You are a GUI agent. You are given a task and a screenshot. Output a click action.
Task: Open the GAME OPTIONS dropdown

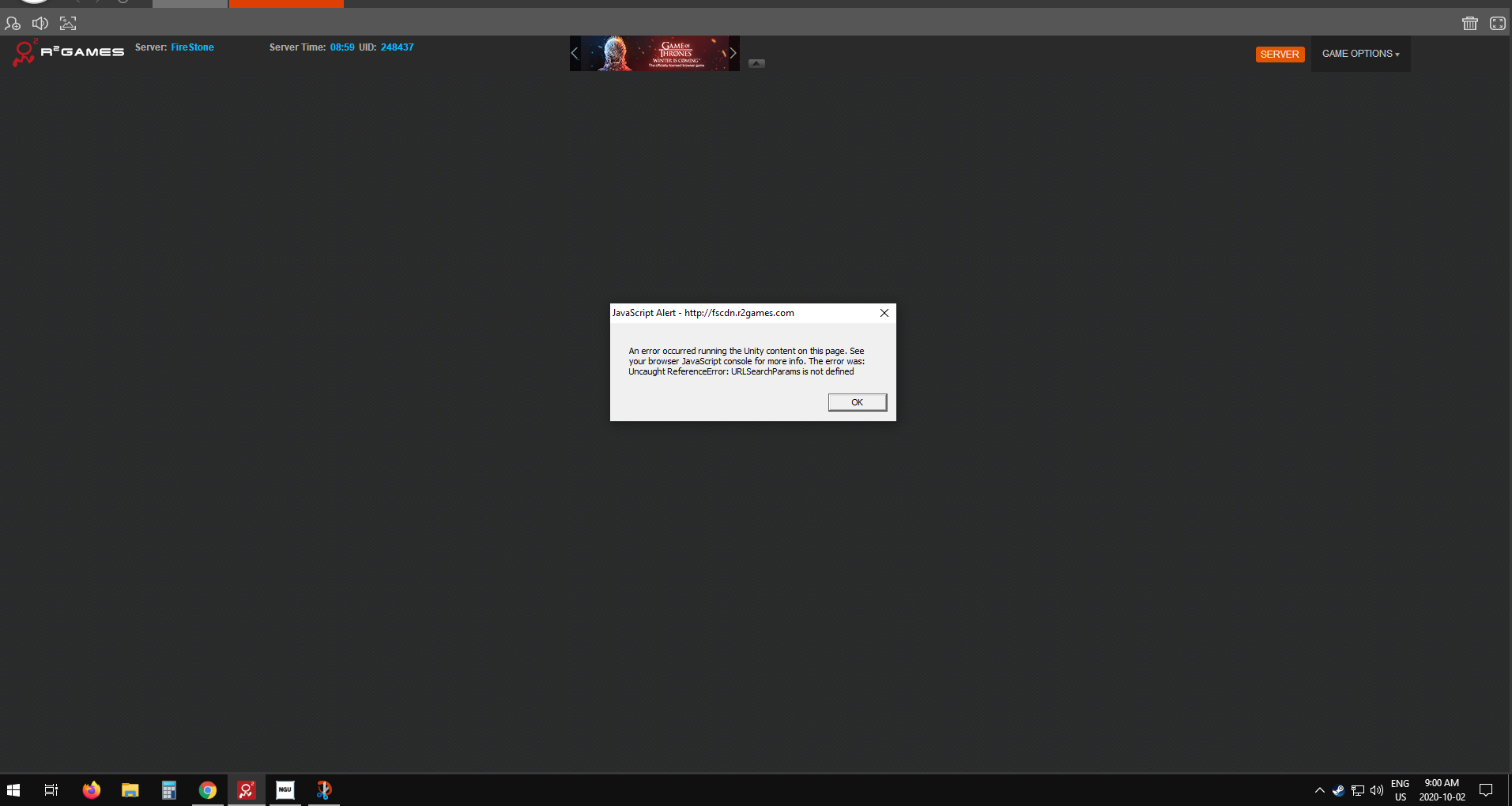click(x=1360, y=54)
